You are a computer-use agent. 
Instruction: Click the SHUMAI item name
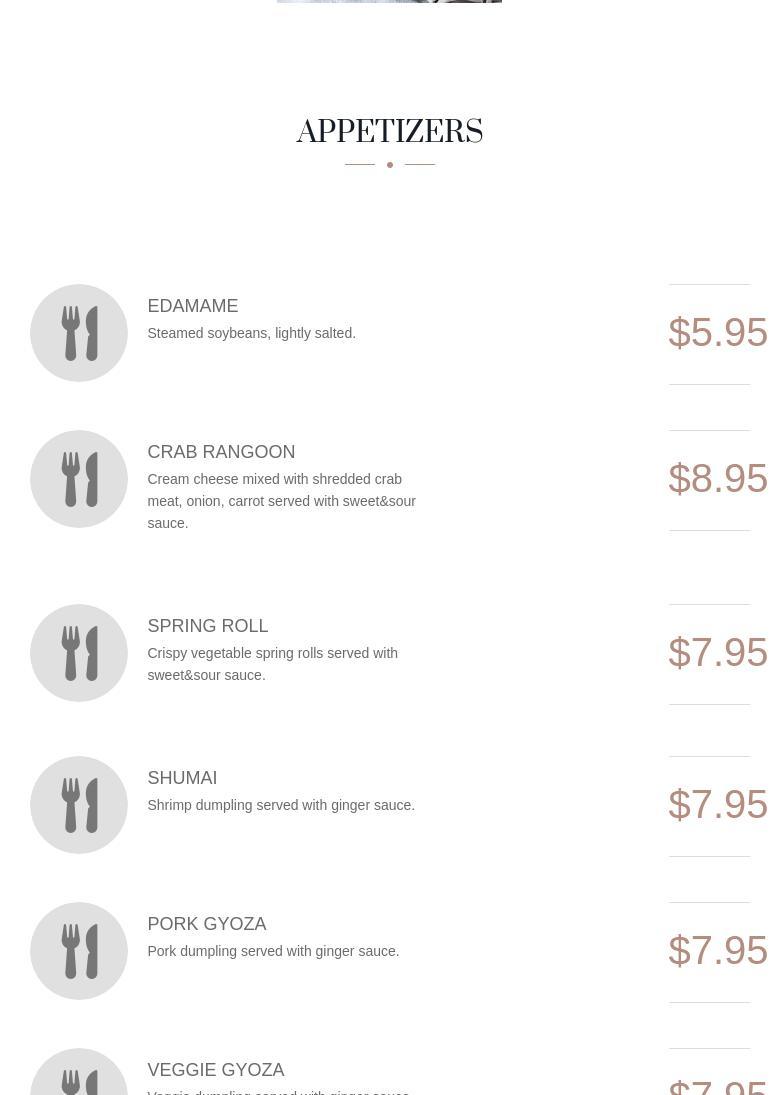182,778
